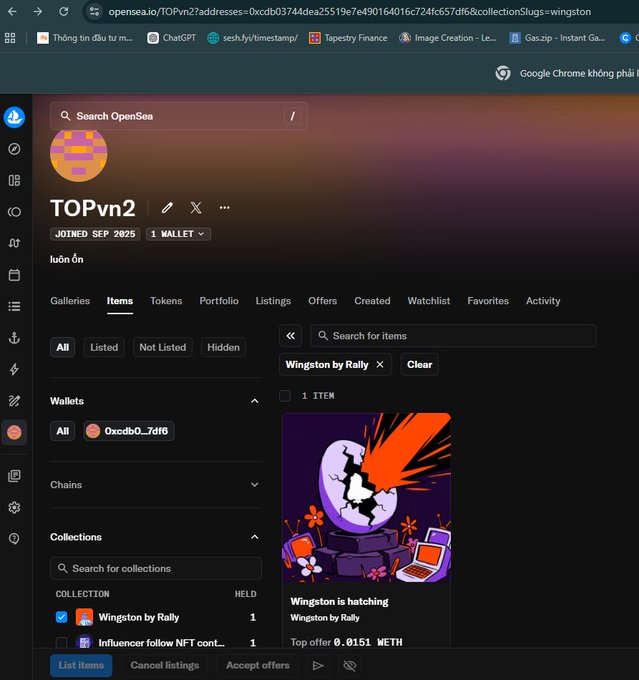
Task: Open the Gas.zip bookmark
Action: pos(557,38)
